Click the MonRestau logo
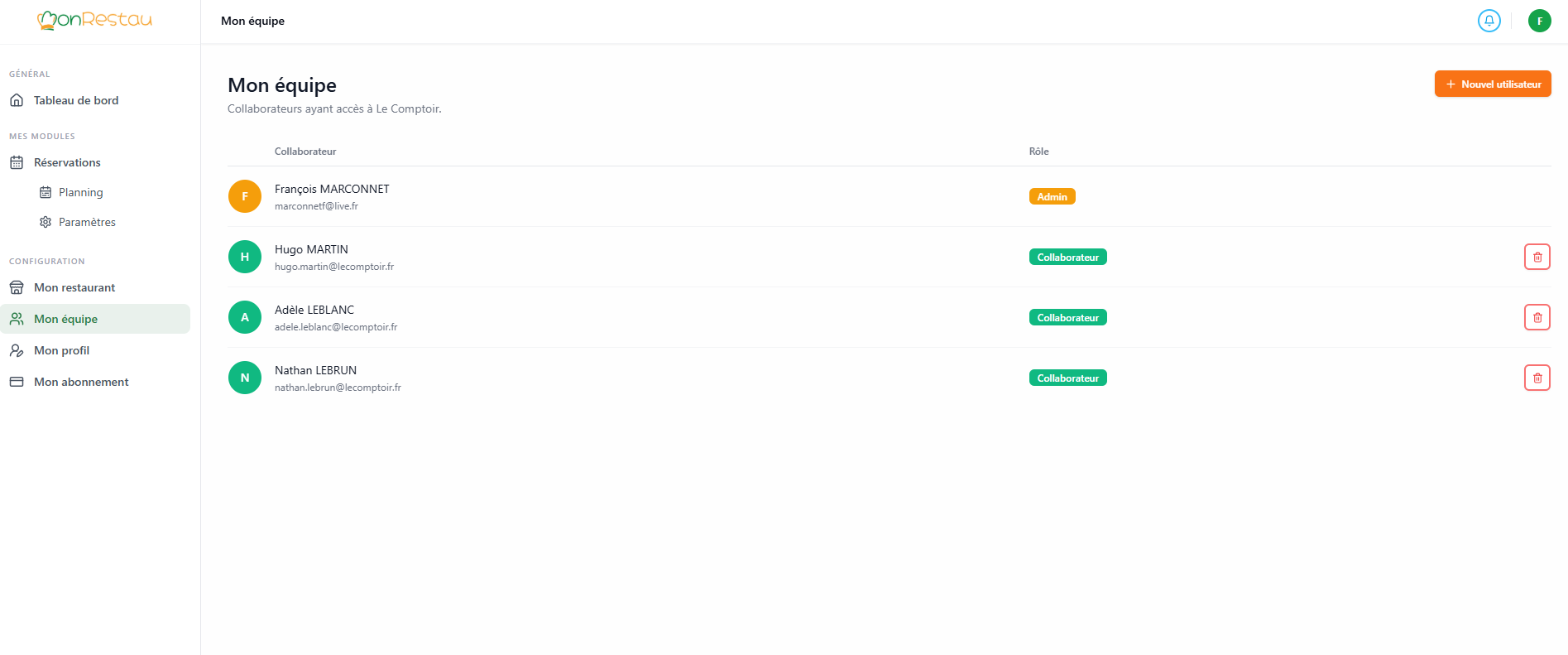 94,20
